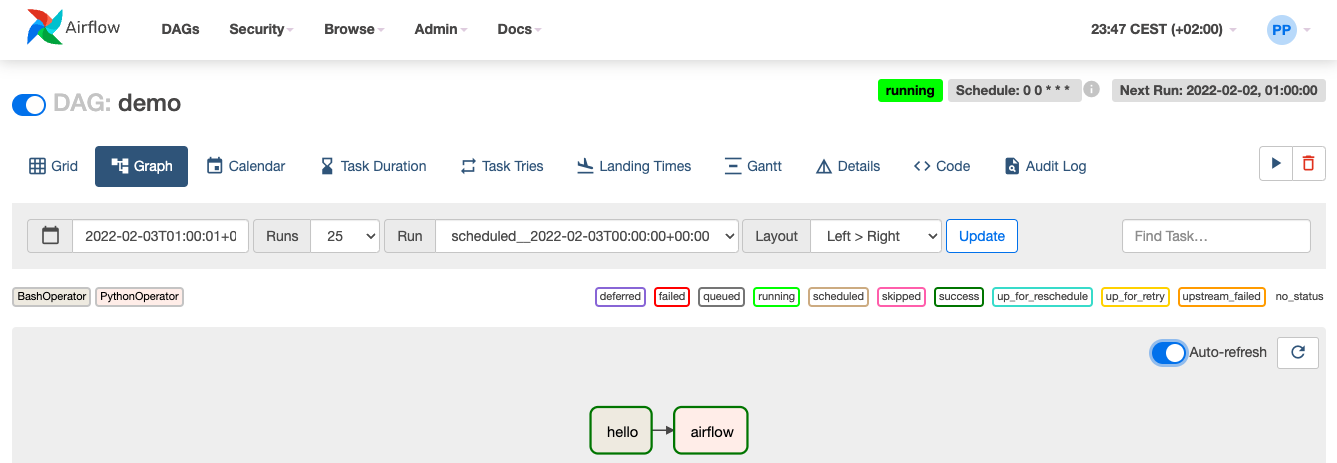Click the schedule info icon
This screenshot has height=463, width=1337.
coord(1092,90)
